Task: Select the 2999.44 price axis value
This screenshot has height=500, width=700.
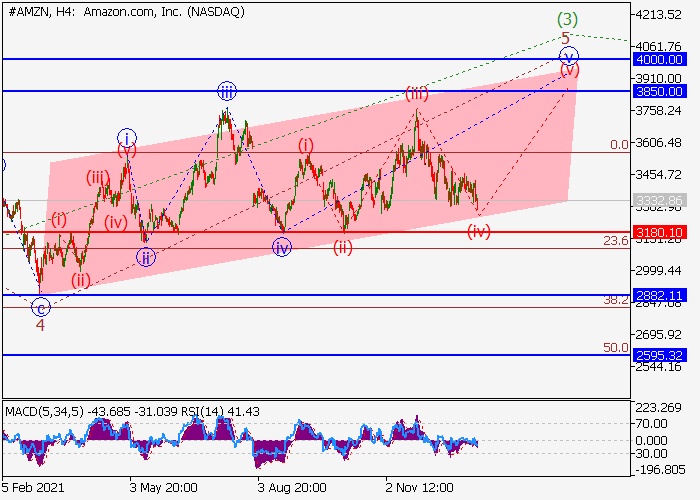Action: pos(658,271)
